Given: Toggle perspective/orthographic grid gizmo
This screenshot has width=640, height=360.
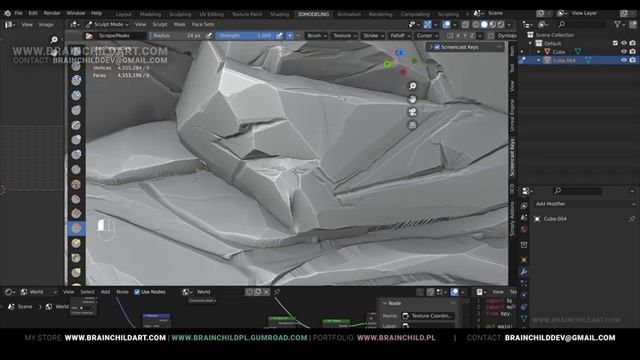Looking at the screenshot, I should [x=413, y=125].
